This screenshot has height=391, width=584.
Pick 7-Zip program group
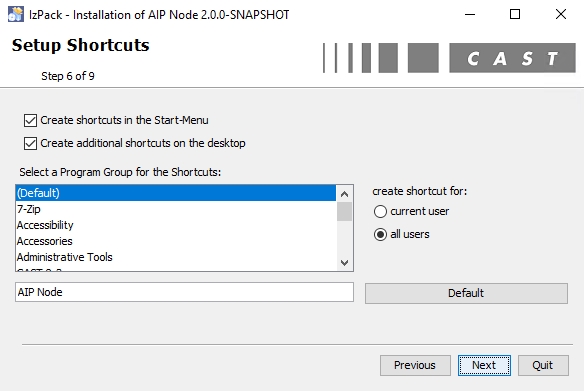click(x=176, y=209)
